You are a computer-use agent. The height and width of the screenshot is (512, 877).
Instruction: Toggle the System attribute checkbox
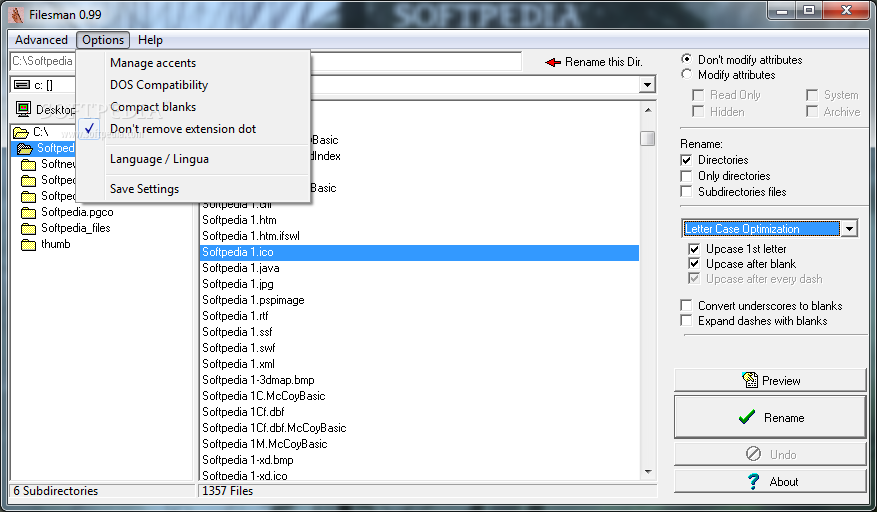pyautogui.click(x=812, y=95)
